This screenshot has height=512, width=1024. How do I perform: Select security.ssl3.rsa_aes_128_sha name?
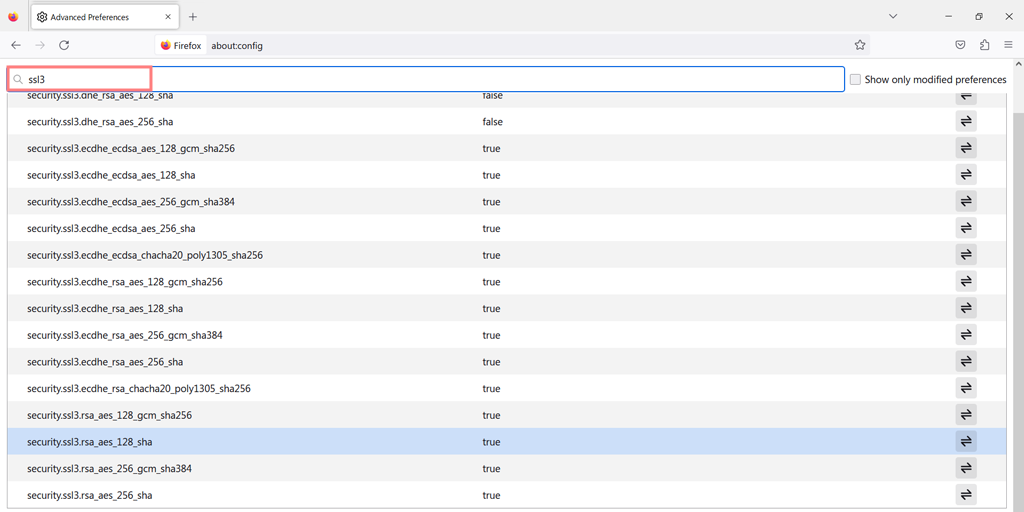(x=89, y=441)
